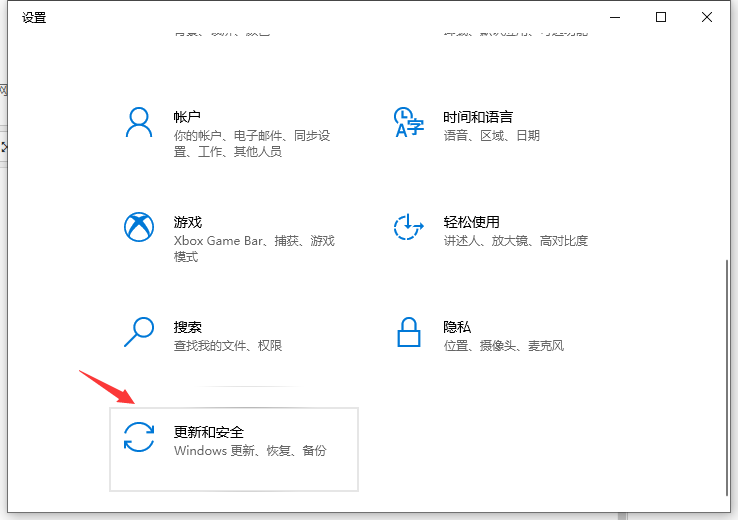
Task: Click the Xbox Game Bar description text
Action: (254, 248)
